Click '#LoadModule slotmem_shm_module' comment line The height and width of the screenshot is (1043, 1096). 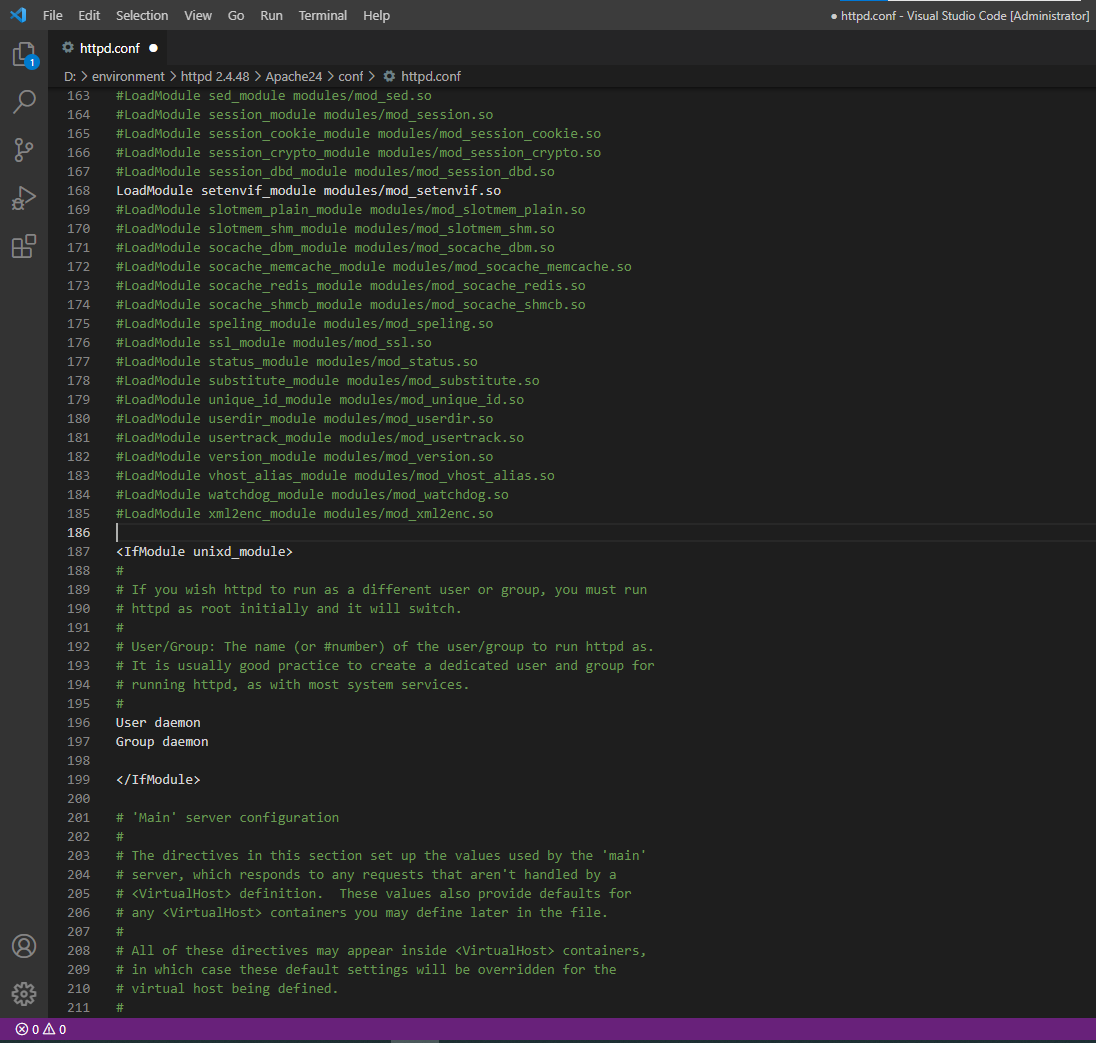[x=336, y=229]
